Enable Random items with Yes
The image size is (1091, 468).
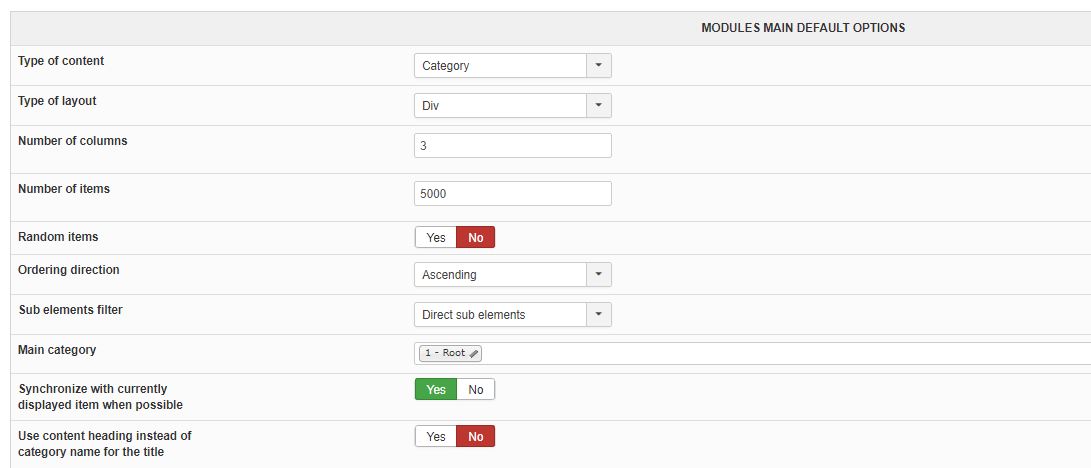[x=436, y=238]
